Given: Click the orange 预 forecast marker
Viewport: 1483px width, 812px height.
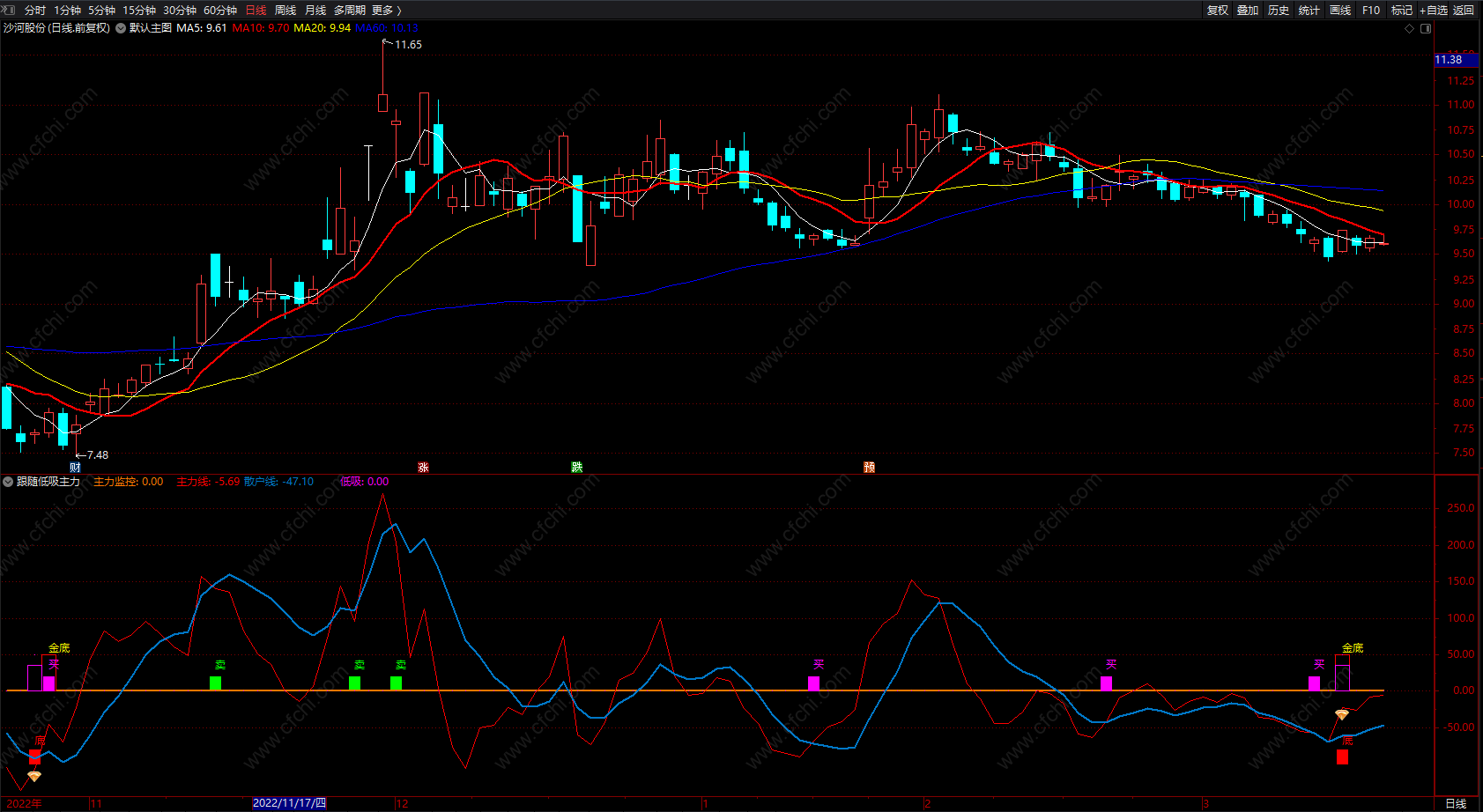Looking at the screenshot, I should point(869,467).
